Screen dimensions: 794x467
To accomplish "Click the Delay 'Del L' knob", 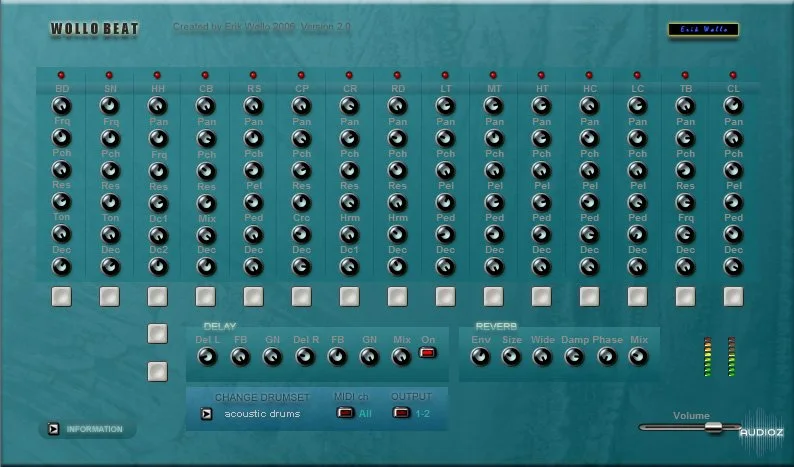I will coord(207,357).
